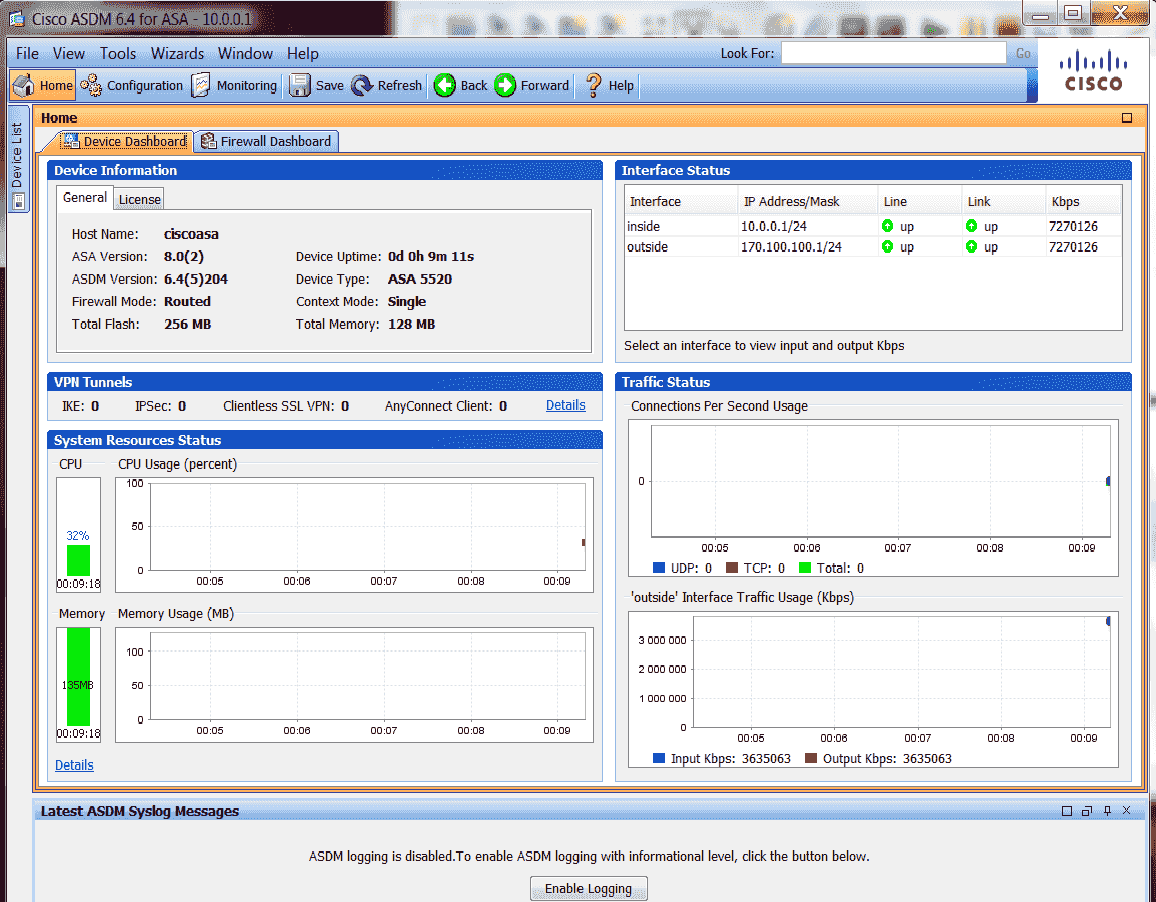Click the ASA 5520 device type value
The width and height of the screenshot is (1156, 902).
click(x=419, y=279)
